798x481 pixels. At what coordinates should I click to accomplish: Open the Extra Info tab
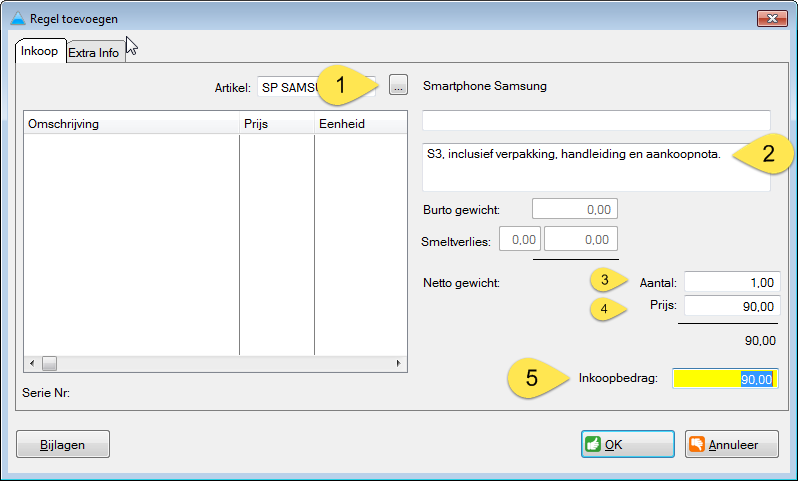(95, 53)
